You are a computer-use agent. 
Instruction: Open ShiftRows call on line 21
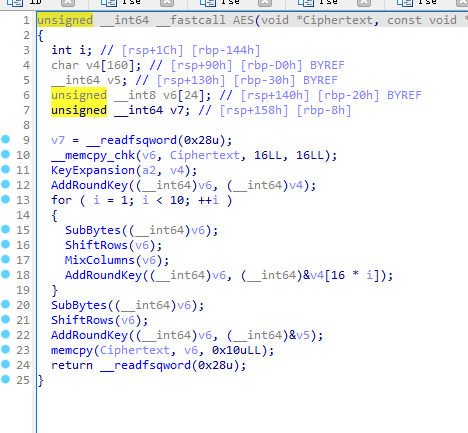coord(82,320)
